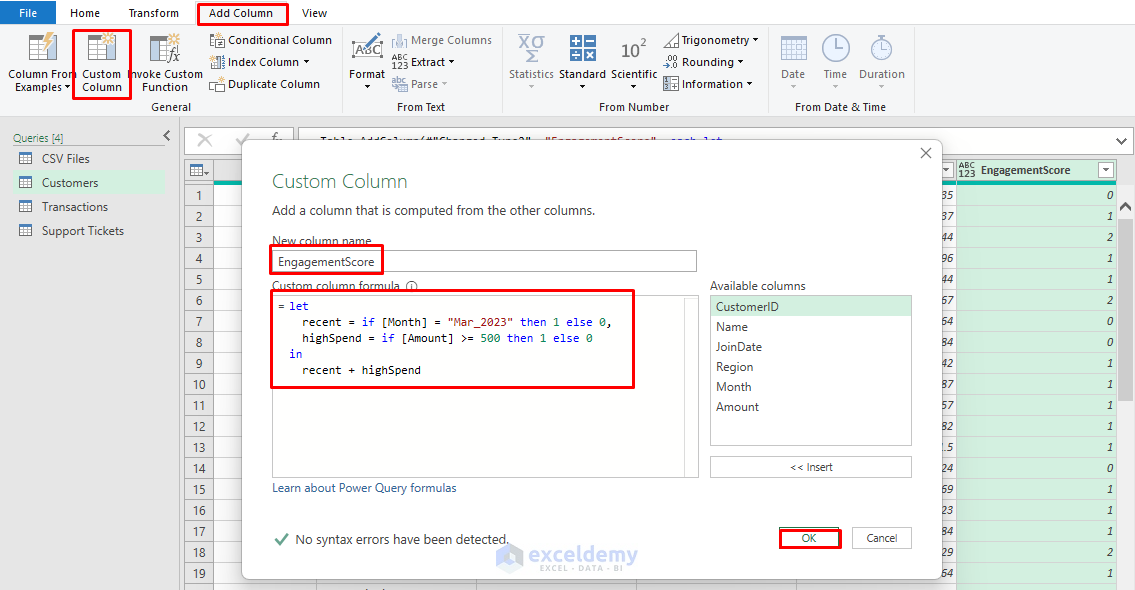Expand the formula bar
The height and width of the screenshot is (590, 1135).
click(x=1121, y=141)
